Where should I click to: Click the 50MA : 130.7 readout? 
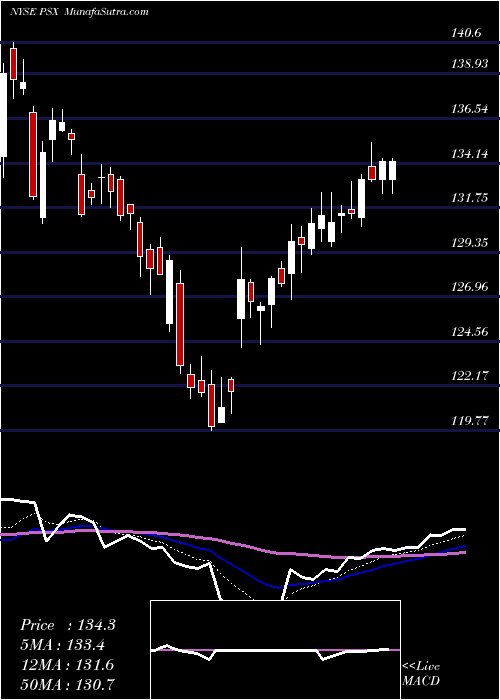(x=67, y=684)
